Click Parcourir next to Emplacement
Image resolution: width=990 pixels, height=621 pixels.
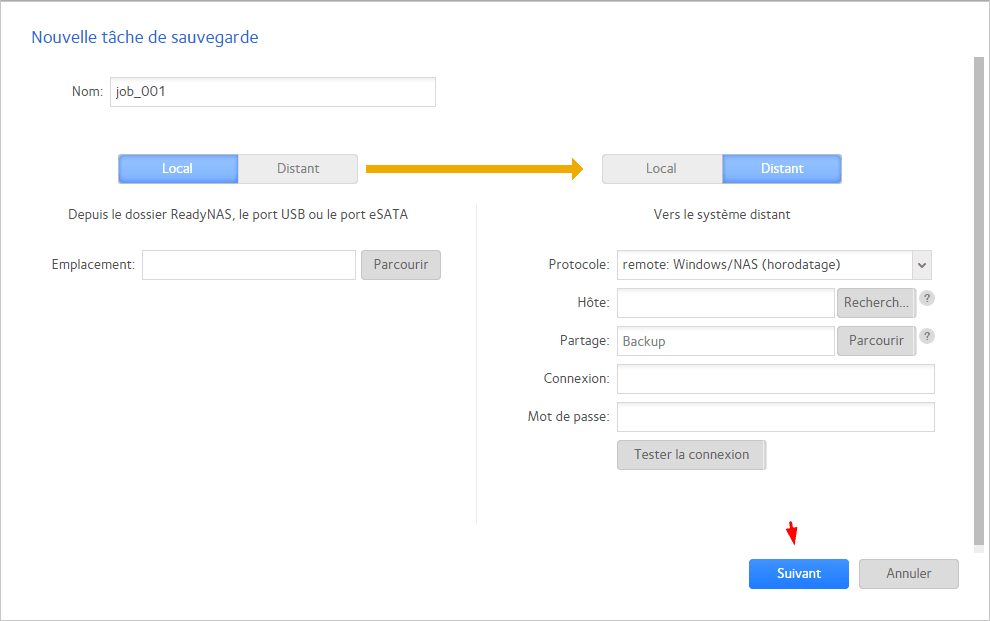pyautogui.click(x=401, y=265)
